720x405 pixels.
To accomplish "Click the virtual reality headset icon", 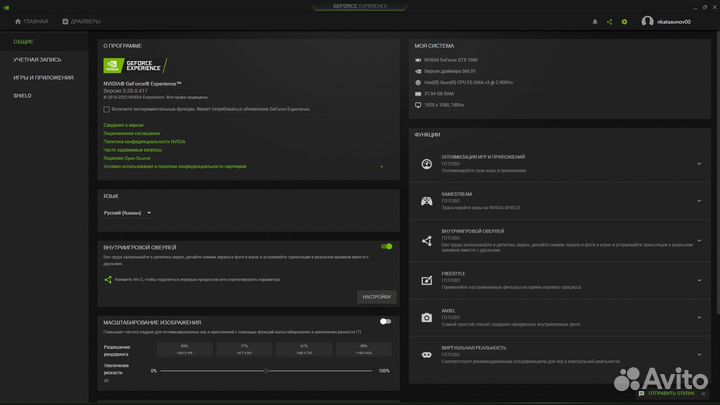I will tap(426, 354).
